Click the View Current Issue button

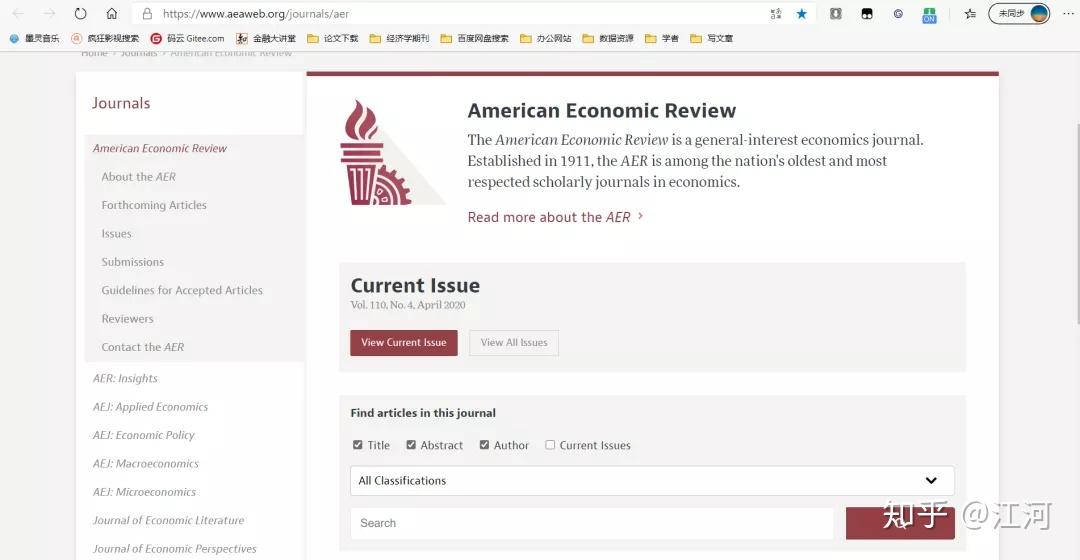coord(404,342)
